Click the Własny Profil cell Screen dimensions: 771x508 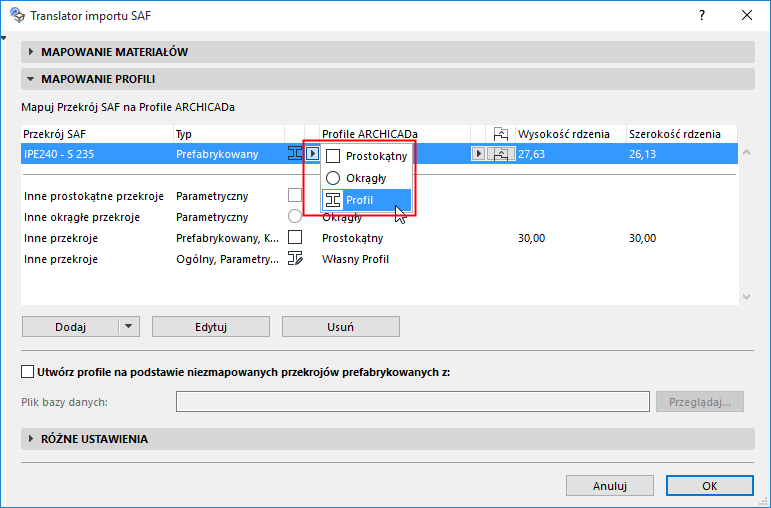356,259
